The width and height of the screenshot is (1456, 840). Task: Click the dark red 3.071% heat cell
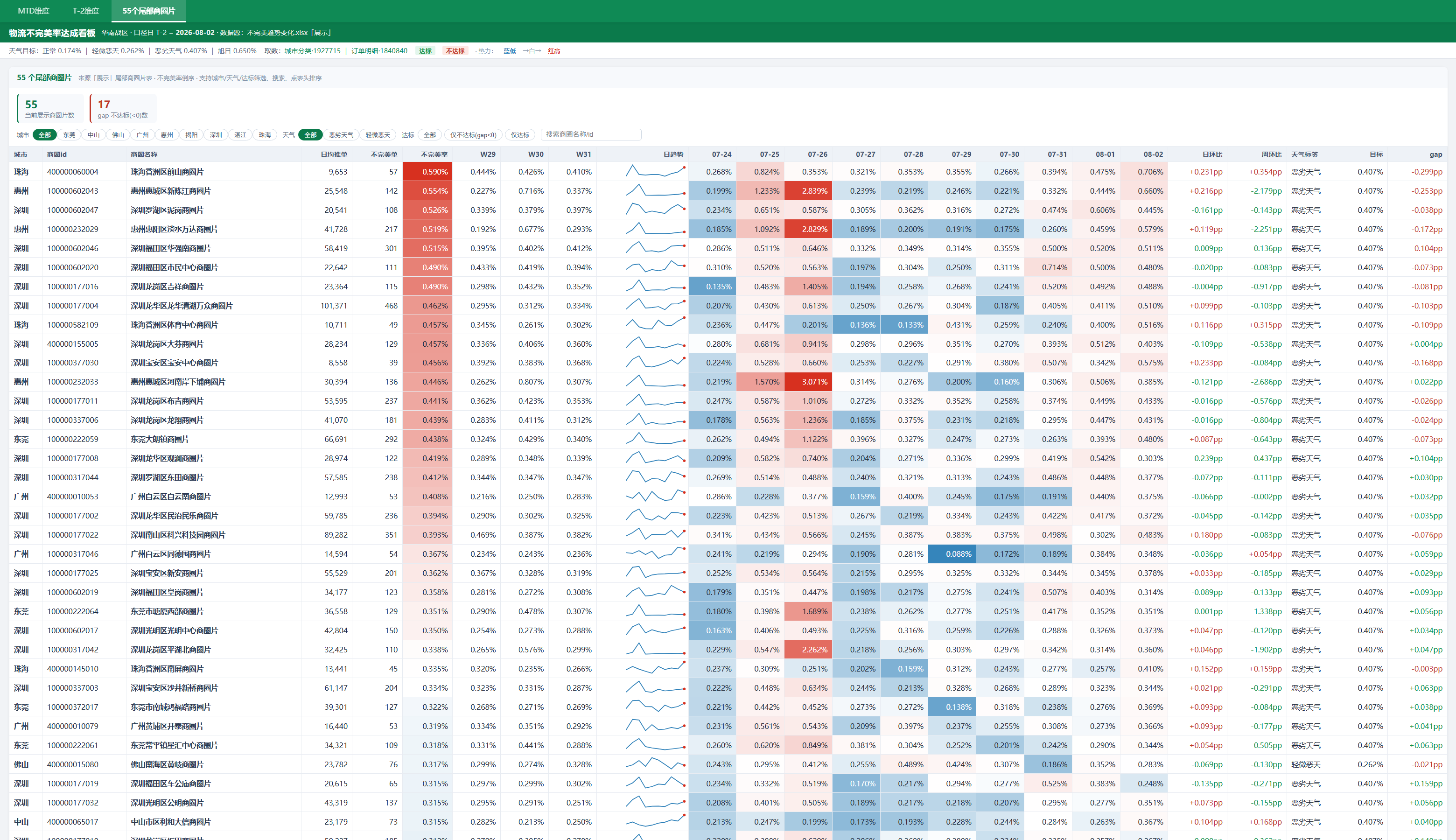point(808,382)
